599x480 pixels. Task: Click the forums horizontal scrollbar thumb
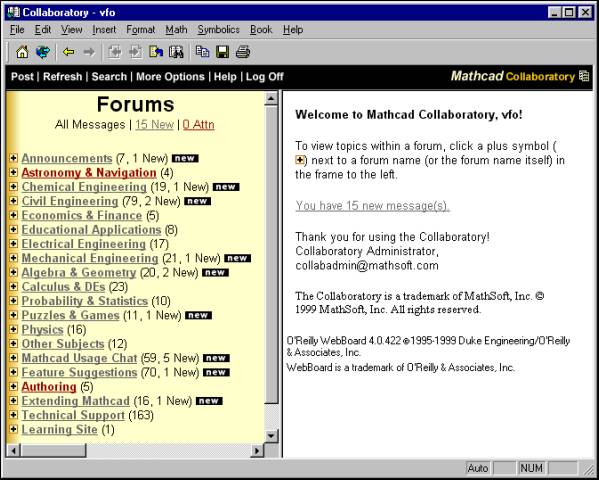(53, 451)
